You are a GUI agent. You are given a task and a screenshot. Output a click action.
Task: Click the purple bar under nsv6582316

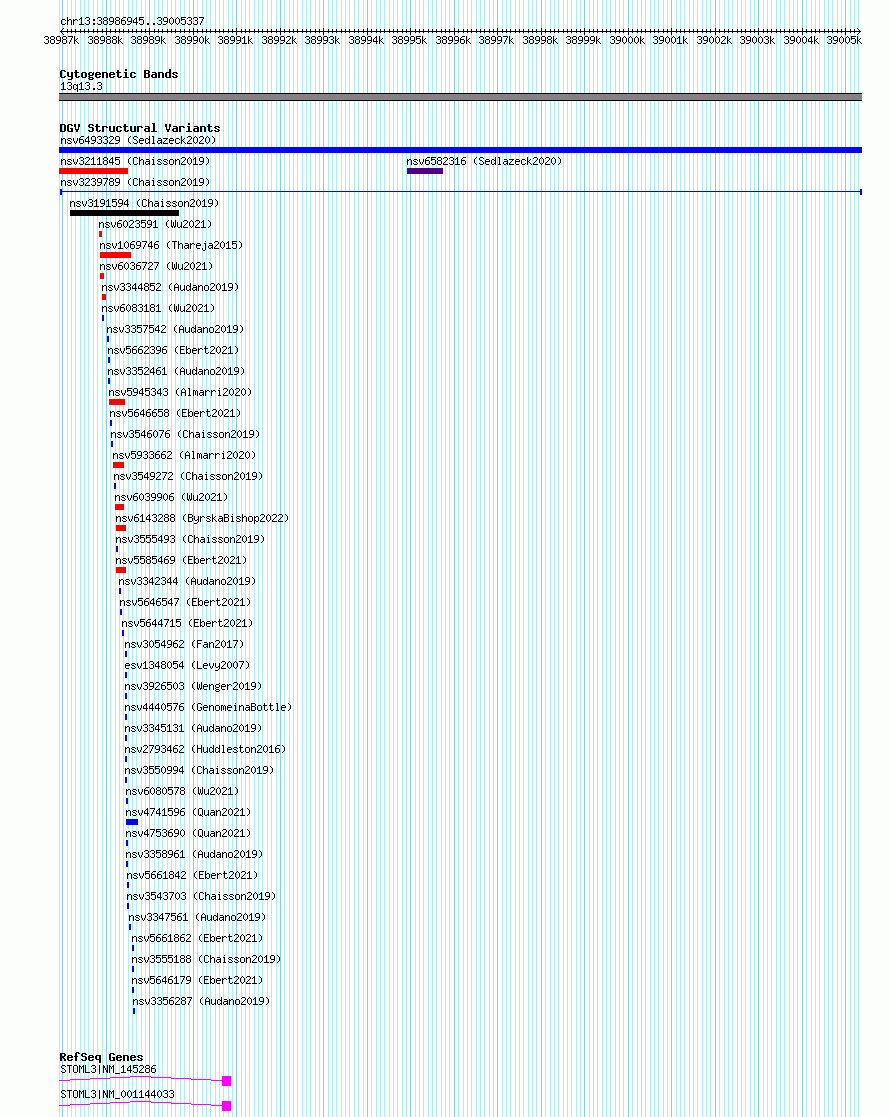[x=425, y=171]
